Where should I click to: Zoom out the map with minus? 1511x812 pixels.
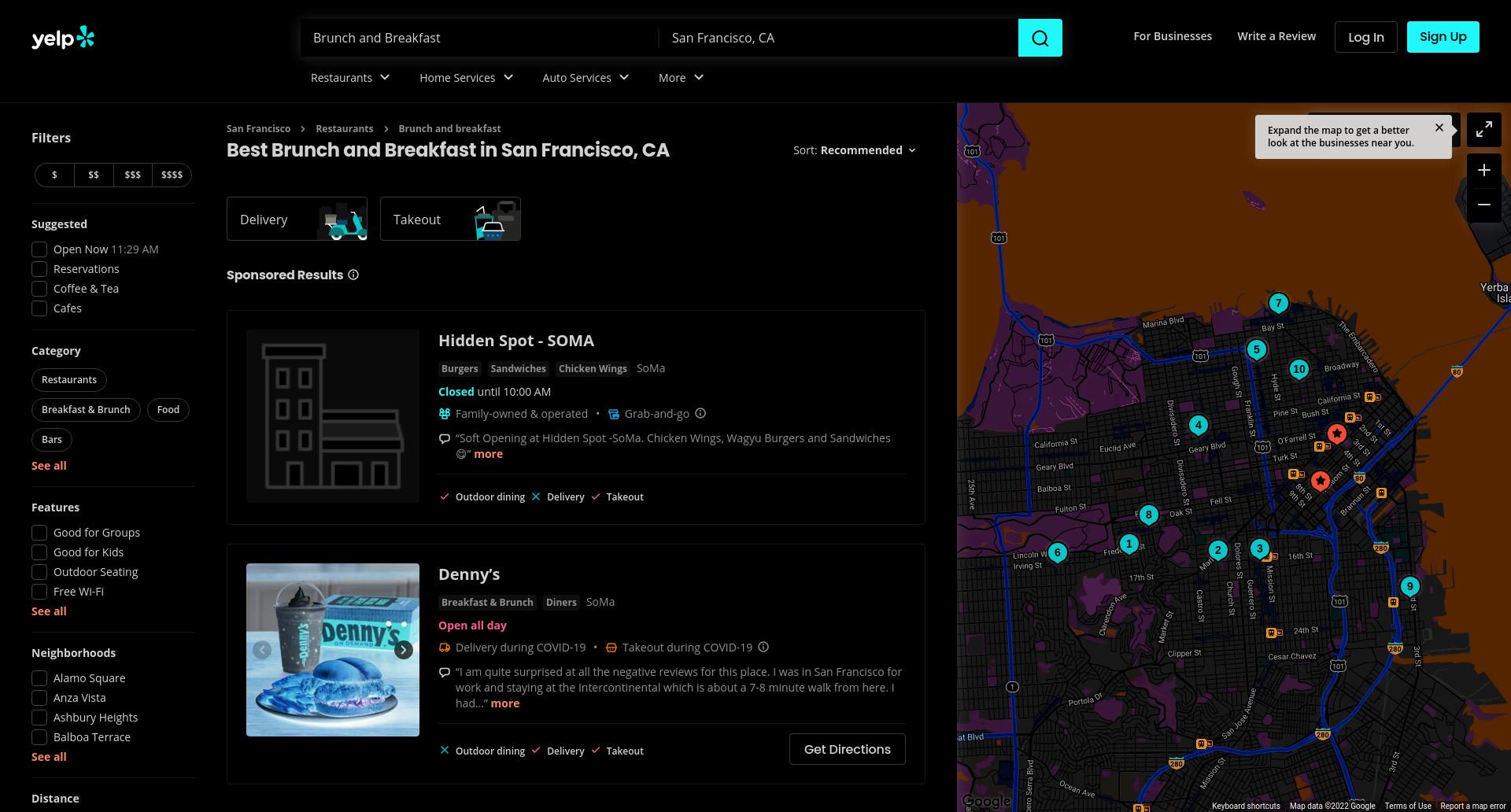coord(1483,205)
